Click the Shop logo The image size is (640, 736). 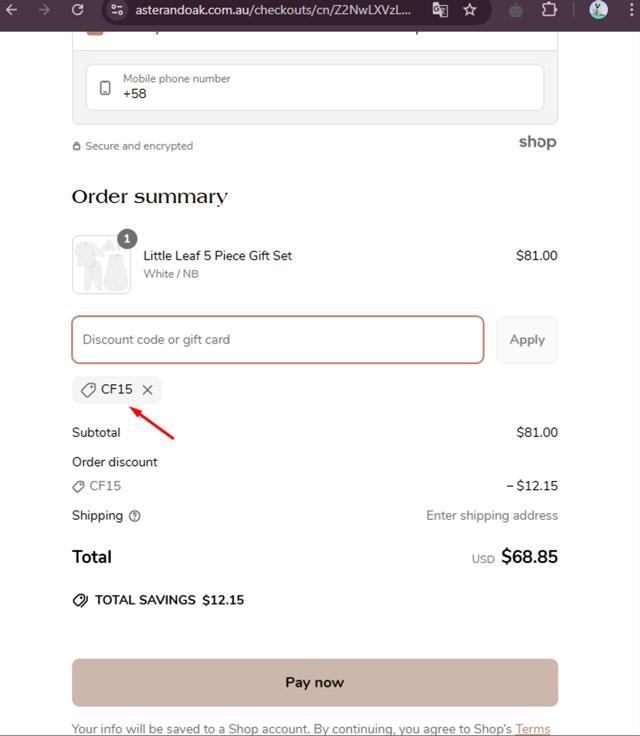click(537, 142)
